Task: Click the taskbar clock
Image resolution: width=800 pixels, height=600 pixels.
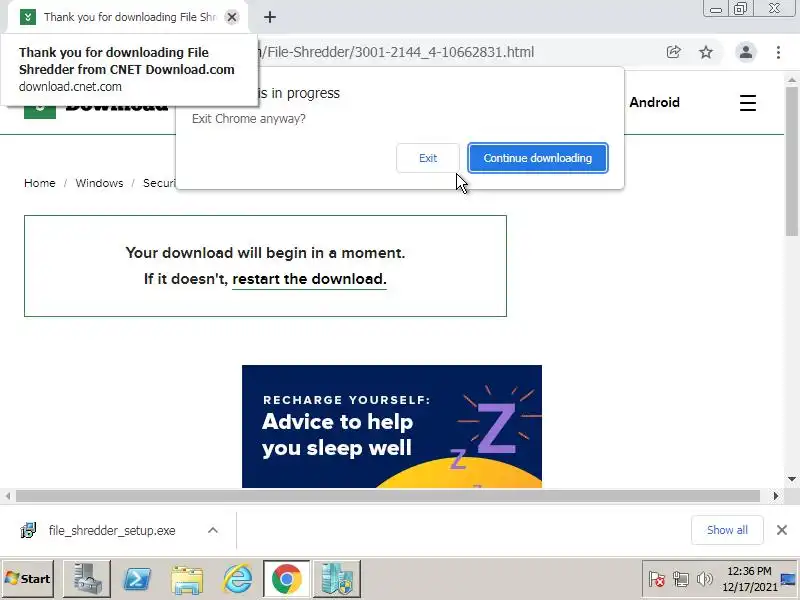Action: click(x=749, y=579)
